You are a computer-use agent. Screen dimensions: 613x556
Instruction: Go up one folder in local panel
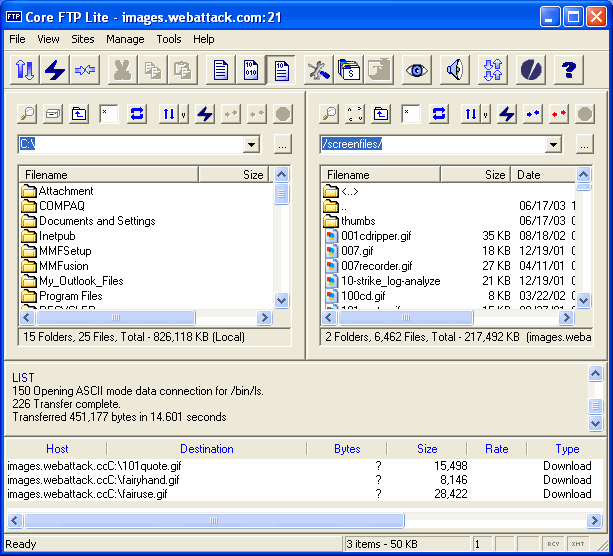coord(79,114)
